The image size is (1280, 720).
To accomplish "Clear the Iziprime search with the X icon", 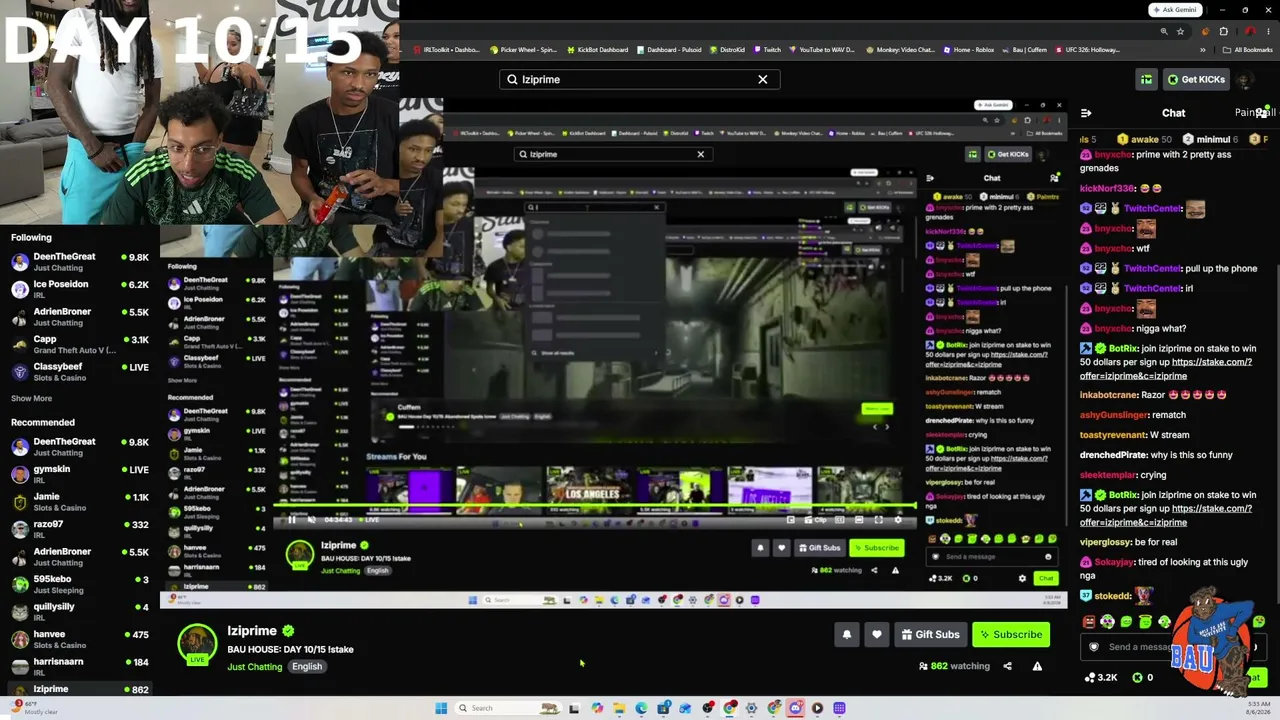I will [763, 79].
